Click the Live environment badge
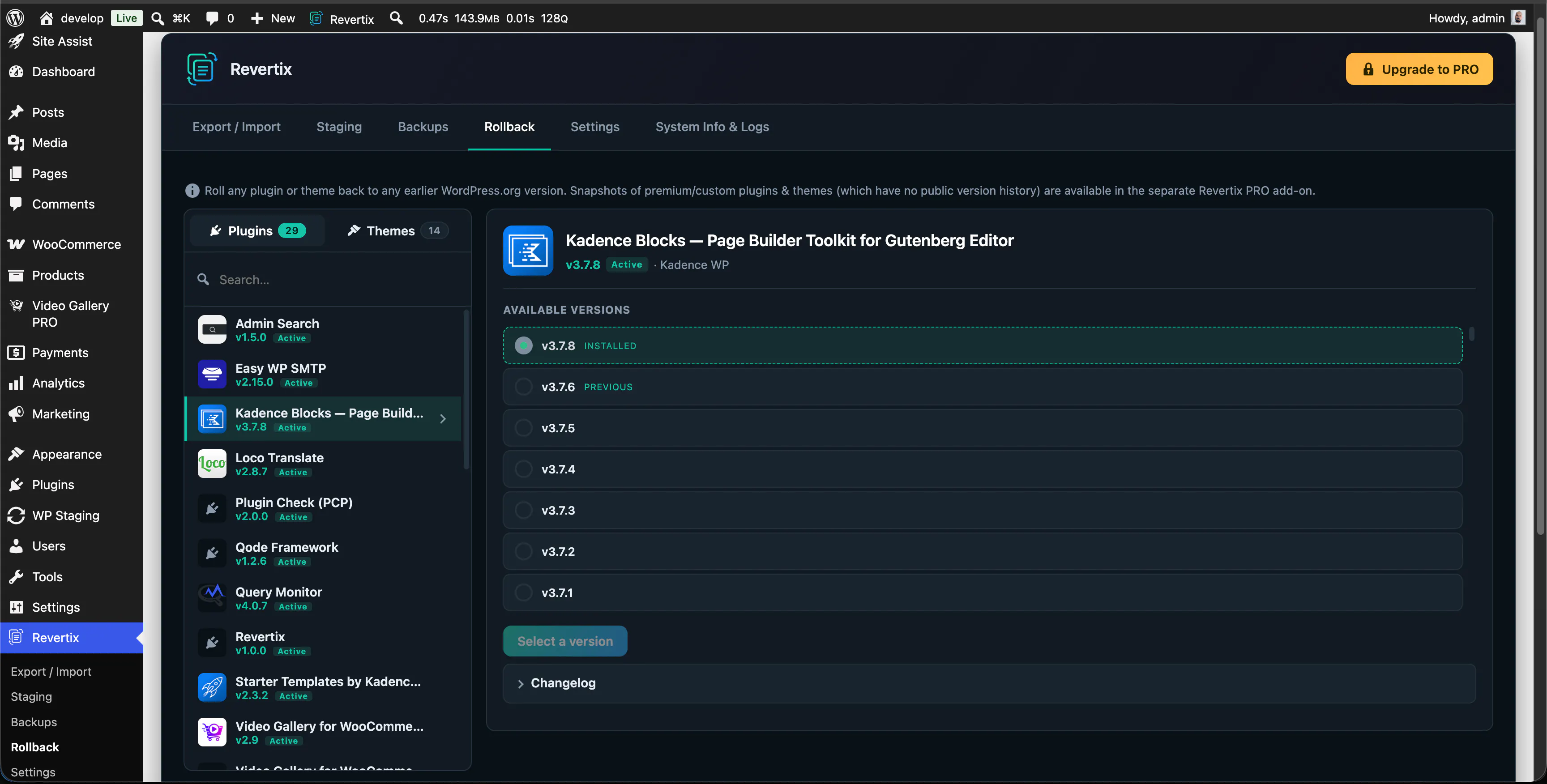 pyautogui.click(x=126, y=18)
